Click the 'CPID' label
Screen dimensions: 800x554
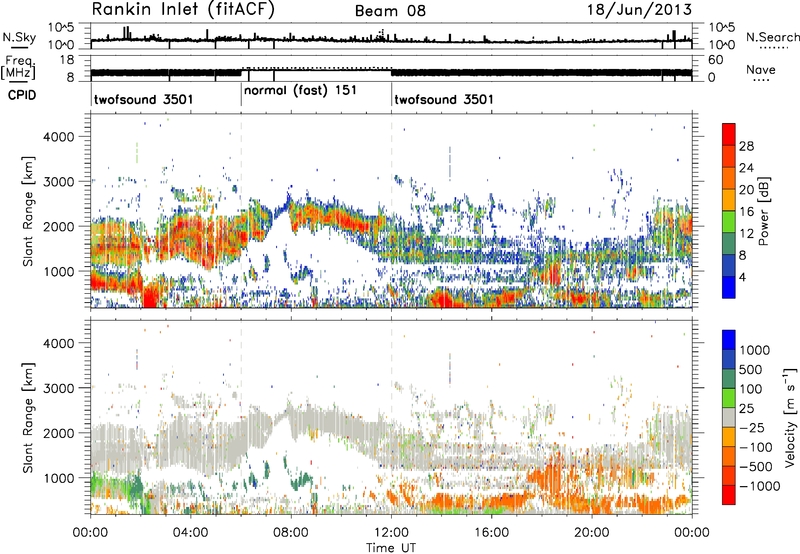[22, 95]
